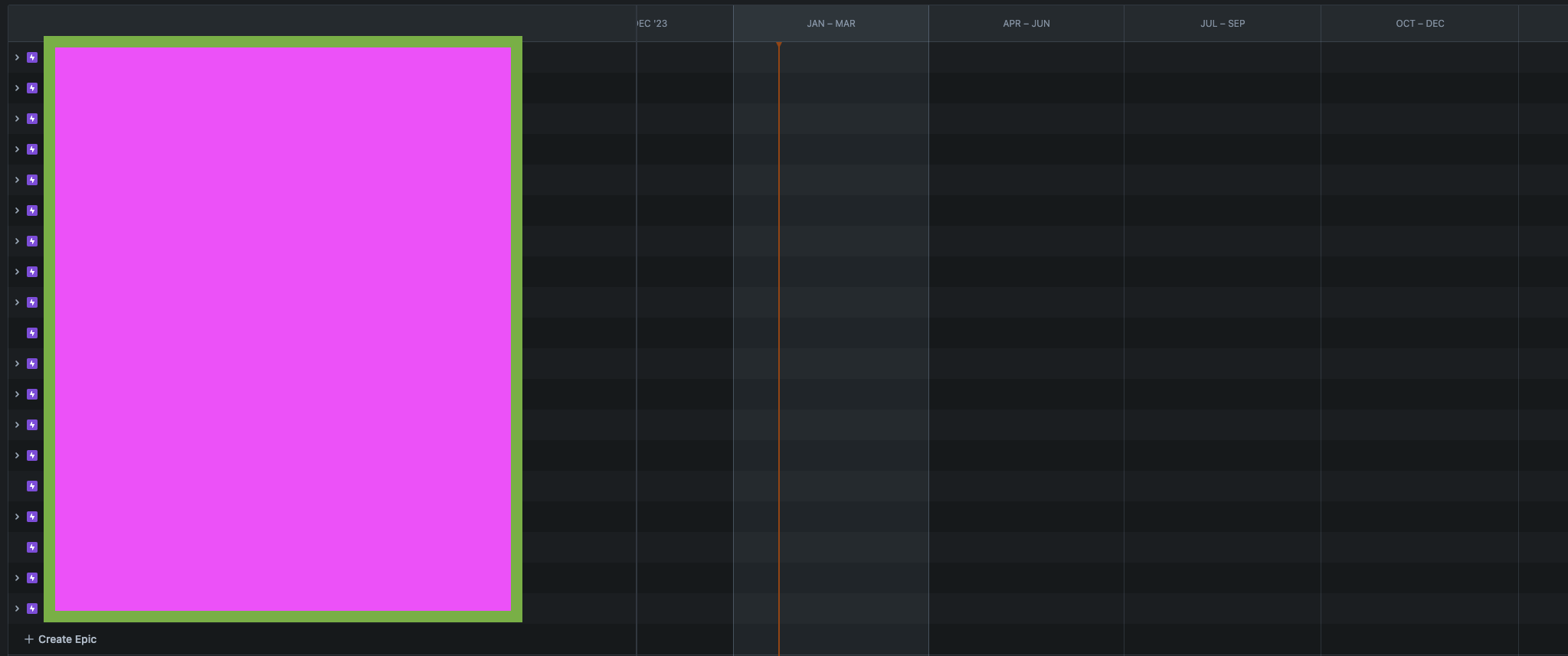Select the OCT – DEC quarter header
1568x656 pixels.
pos(1420,24)
